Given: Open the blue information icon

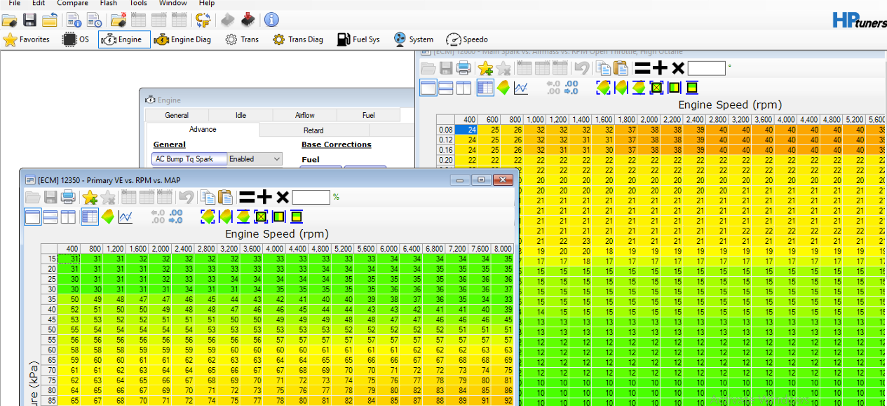Looking at the screenshot, I should (272, 21).
